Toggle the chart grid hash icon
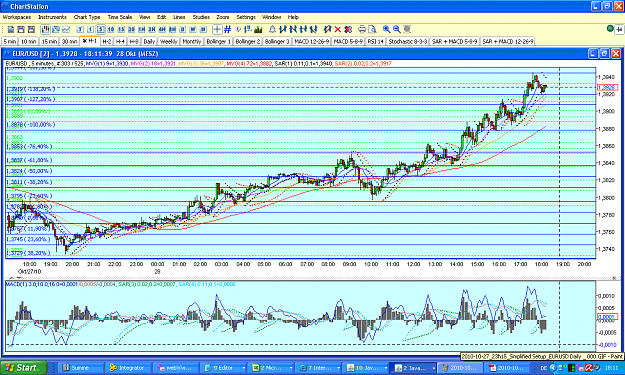 [x=228, y=29]
